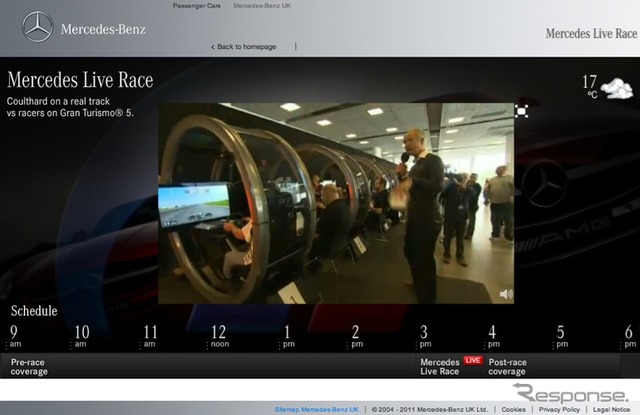Click the large Mercedes Live Race heading
640x415 pixels.
[x=80, y=80]
